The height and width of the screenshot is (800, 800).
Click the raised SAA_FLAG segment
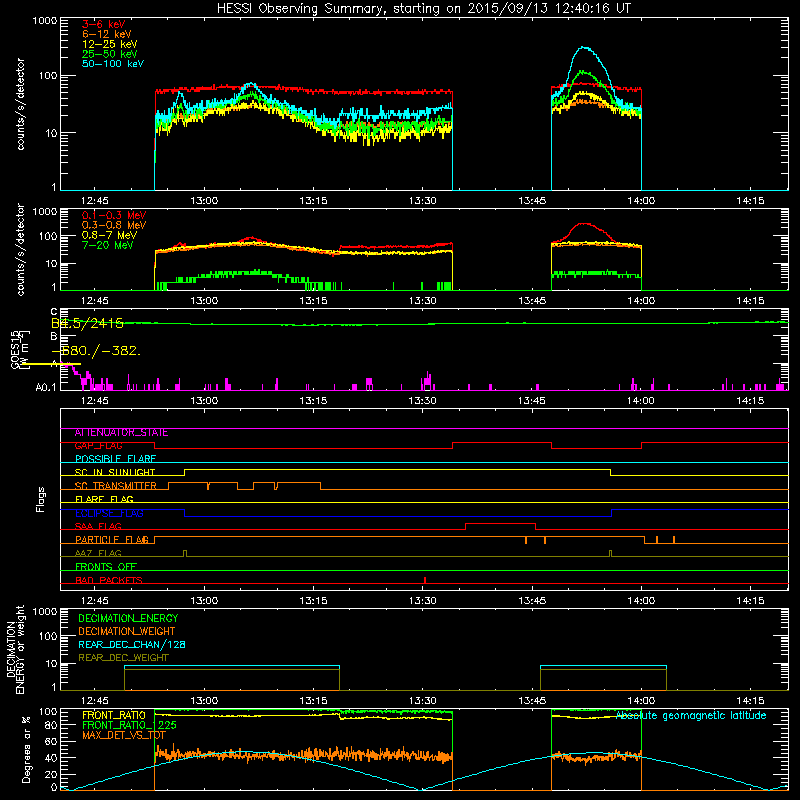501,524
